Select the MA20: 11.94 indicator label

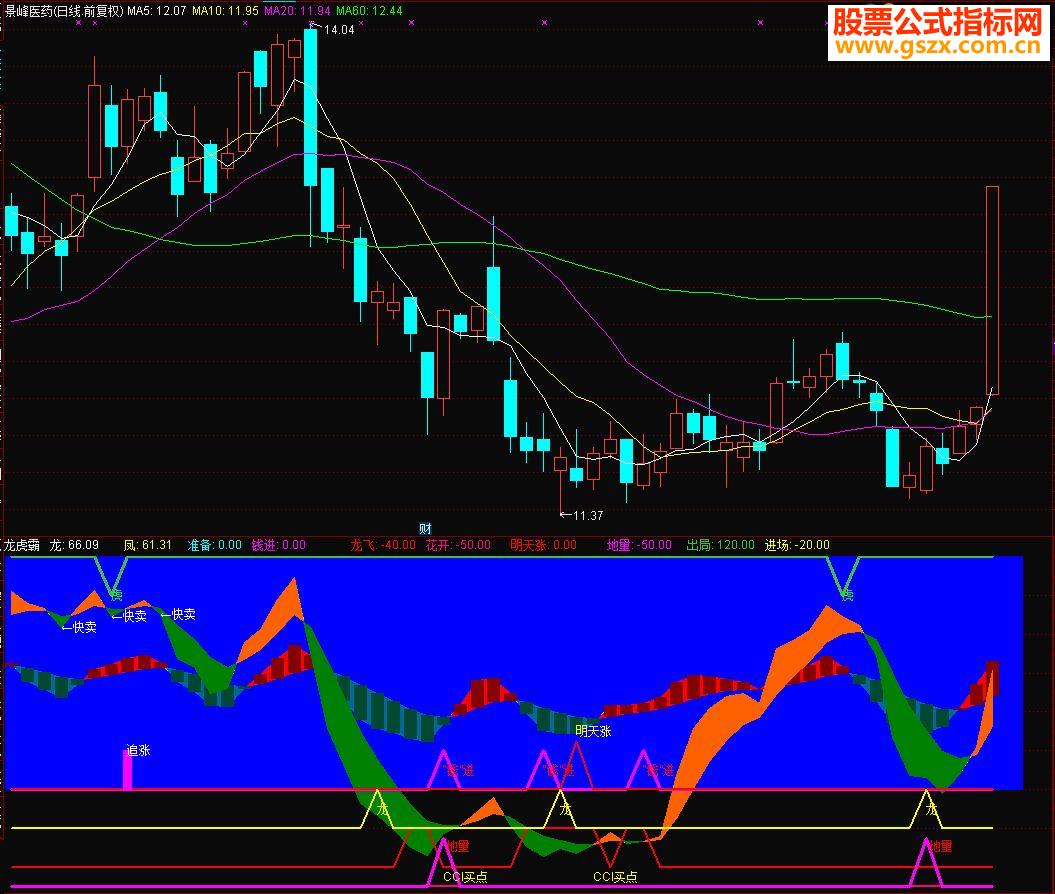click(x=297, y=11)
